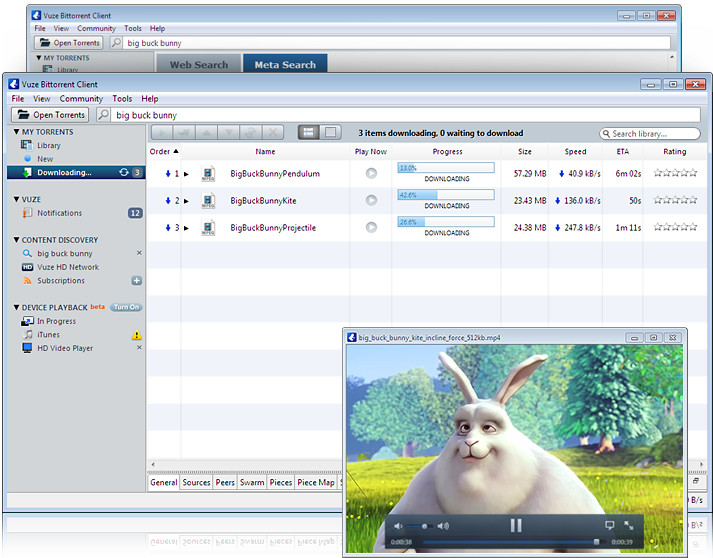Image resolution: width=713 pixels, height=558 pixels.
Task: Select the General tab
Action: (164, 483)
